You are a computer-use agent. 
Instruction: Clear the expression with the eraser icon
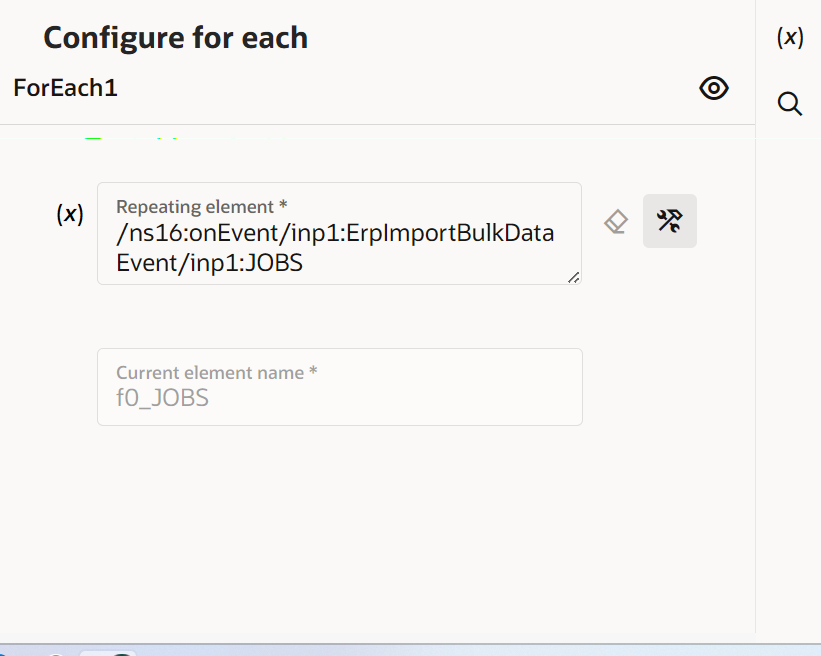point(616,221)
